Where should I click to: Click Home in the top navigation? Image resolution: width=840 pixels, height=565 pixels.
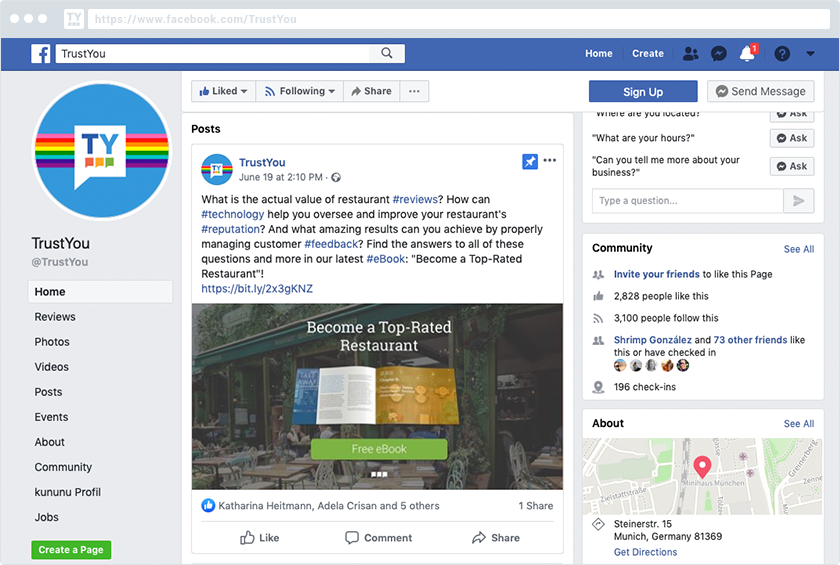pos(598,54)
